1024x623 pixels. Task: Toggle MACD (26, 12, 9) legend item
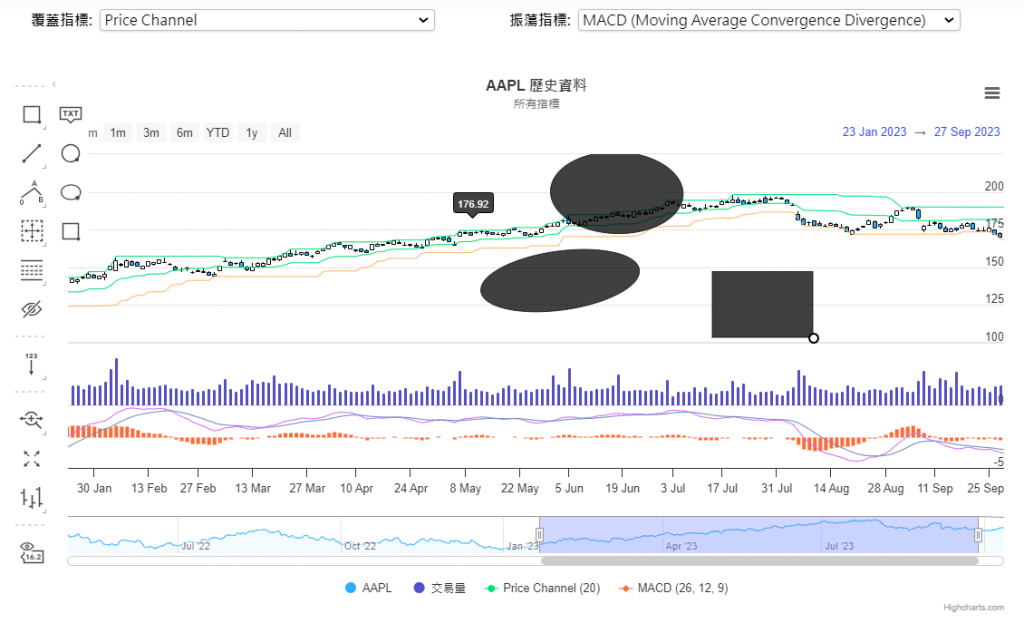pyautogui.click(x=674, y=588)
